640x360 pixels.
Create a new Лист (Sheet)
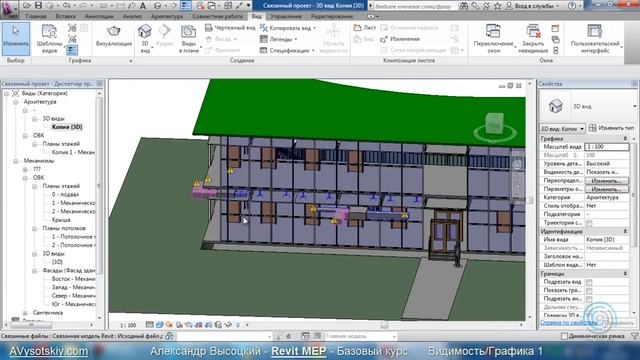tap(364, 28)
